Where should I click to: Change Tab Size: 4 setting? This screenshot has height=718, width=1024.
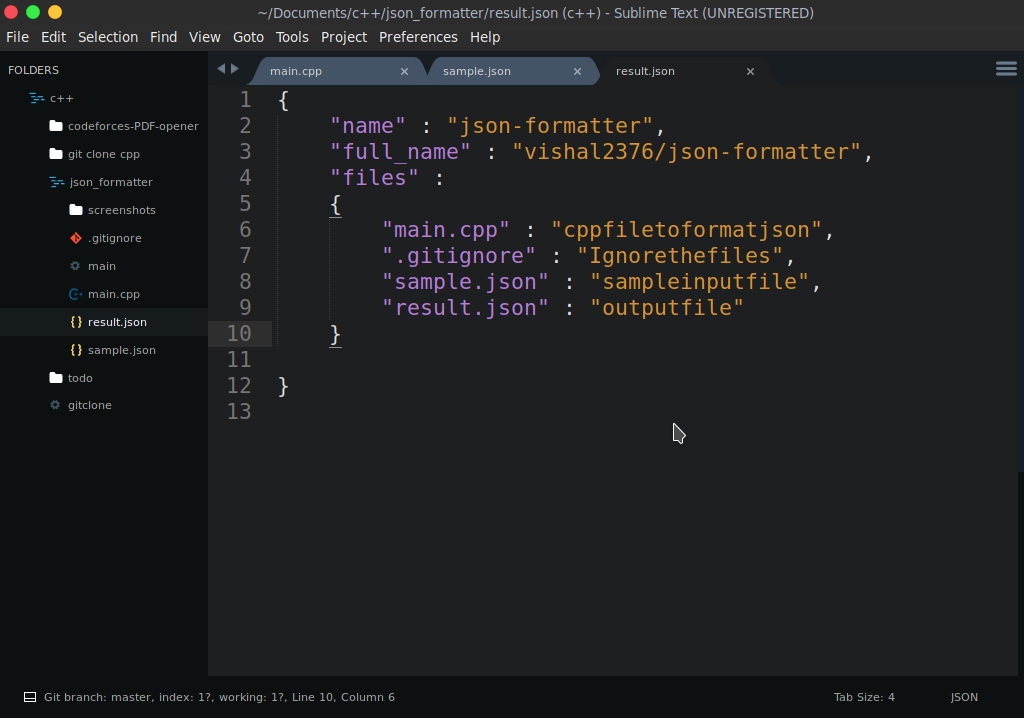pyautogui.click(x=864, y=697)
